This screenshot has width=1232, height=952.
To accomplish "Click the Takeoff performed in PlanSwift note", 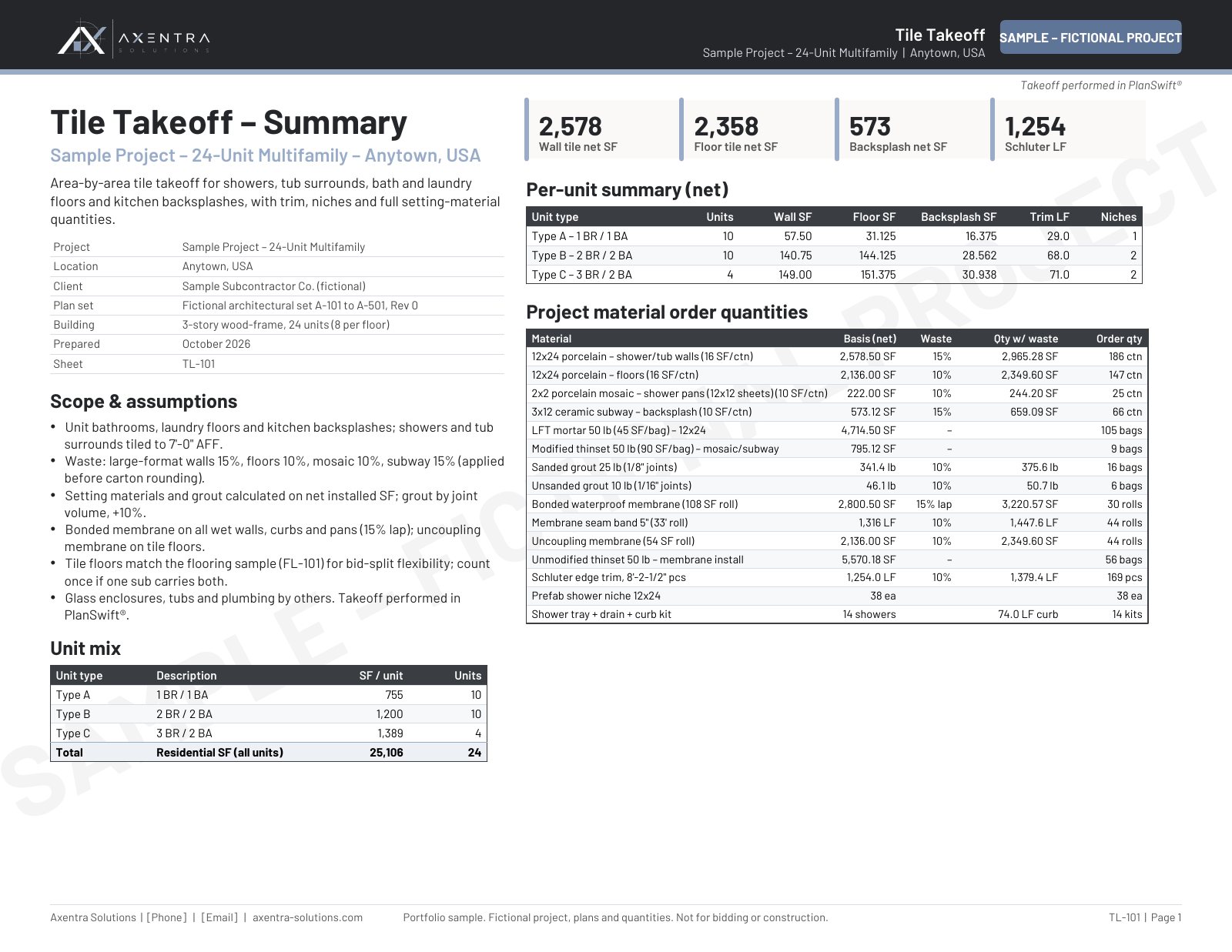I will click(1101, 85).
